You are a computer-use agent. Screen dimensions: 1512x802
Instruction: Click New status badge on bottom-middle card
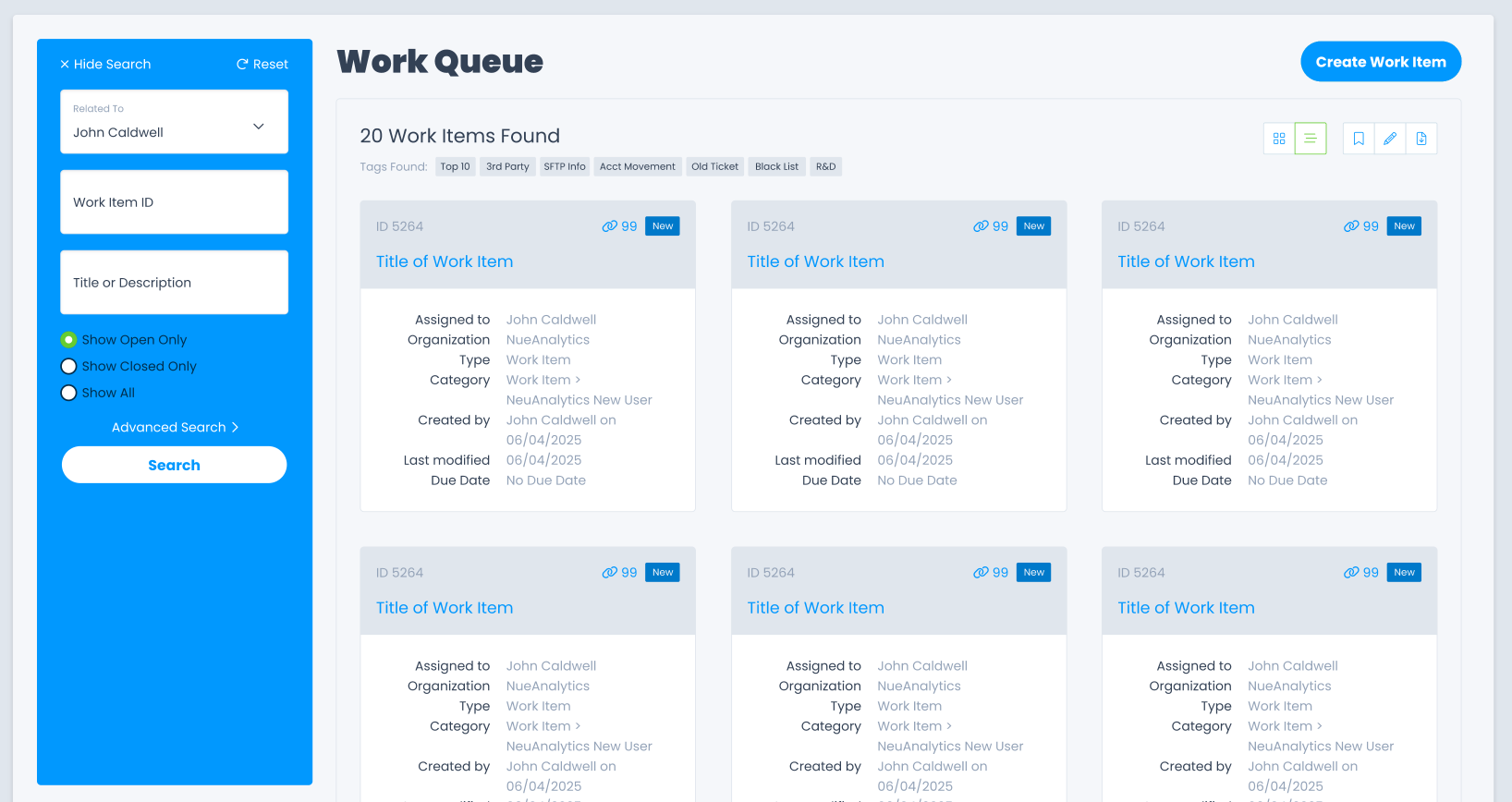click(1034, 573)
